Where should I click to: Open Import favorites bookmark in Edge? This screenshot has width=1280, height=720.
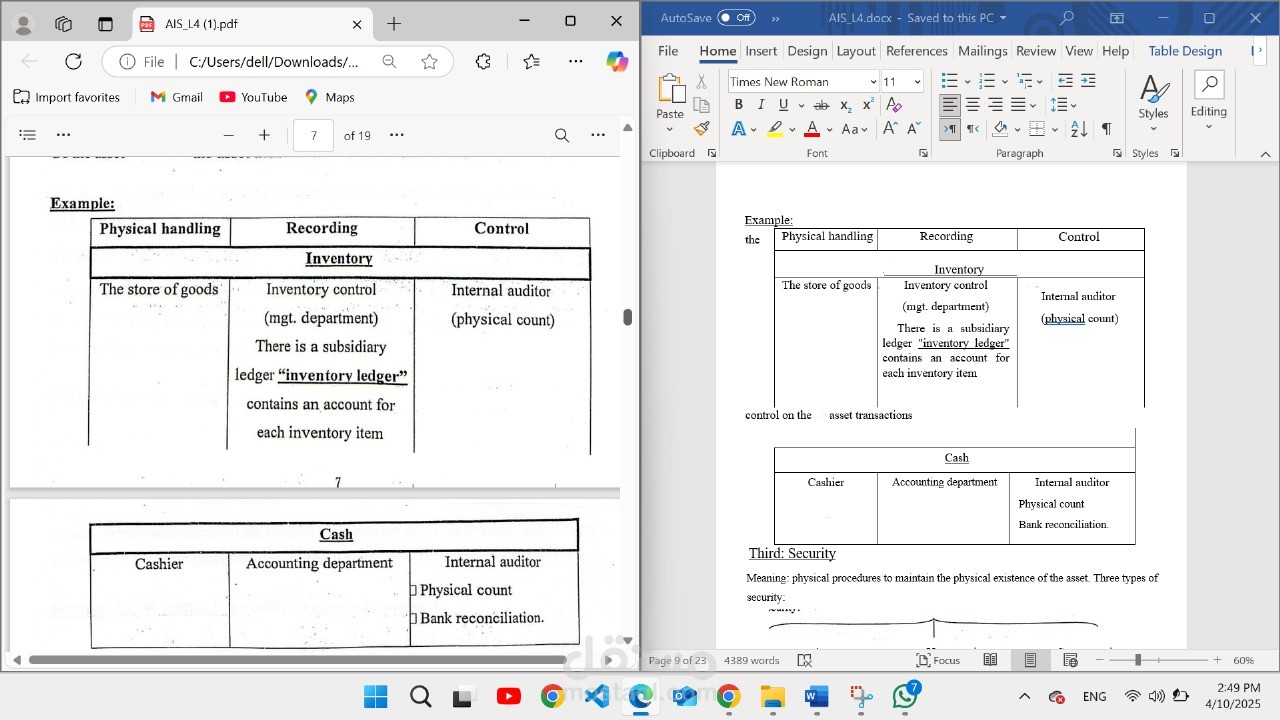[x=66, y=97]
